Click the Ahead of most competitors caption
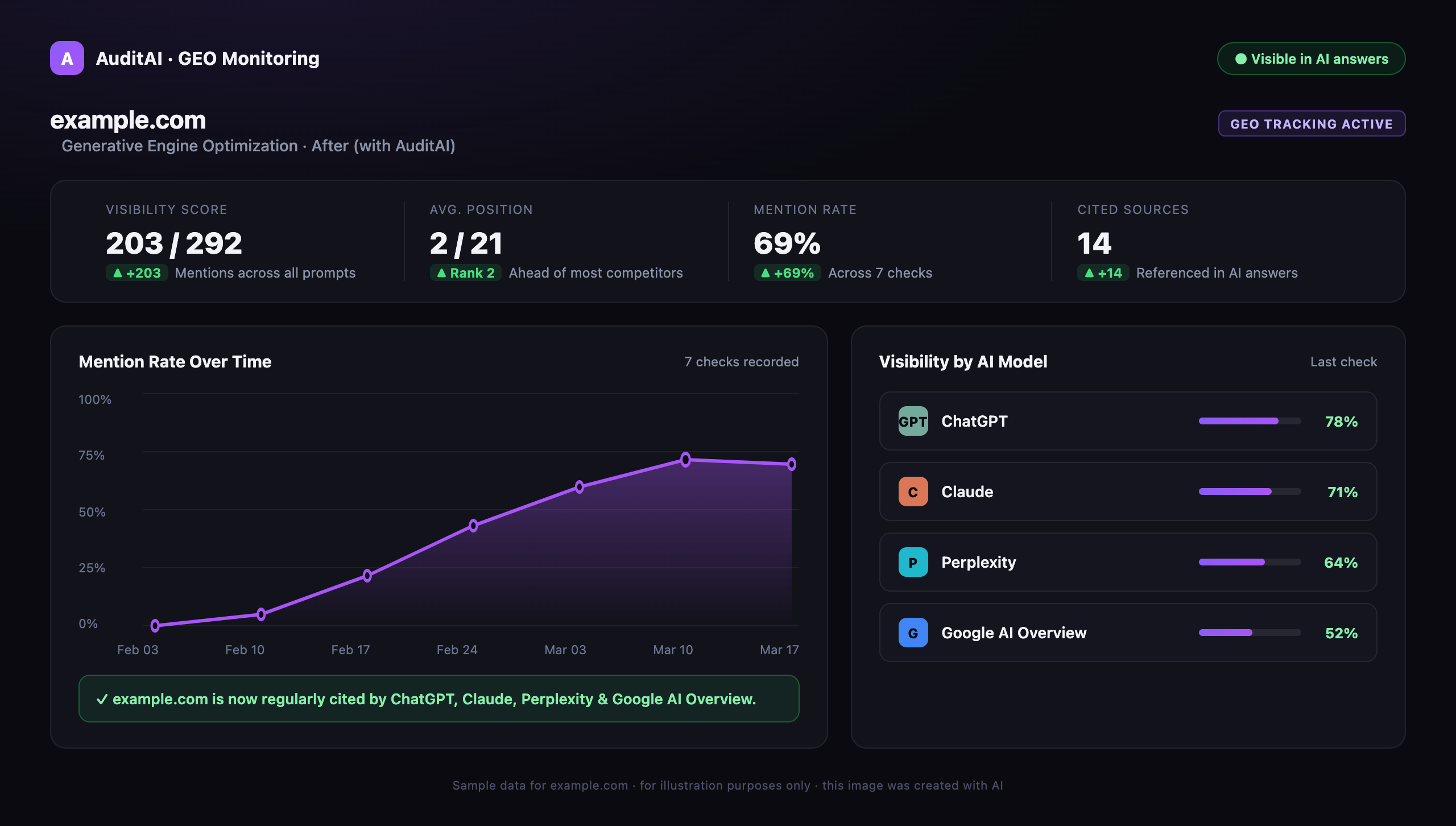 (595, 273)
